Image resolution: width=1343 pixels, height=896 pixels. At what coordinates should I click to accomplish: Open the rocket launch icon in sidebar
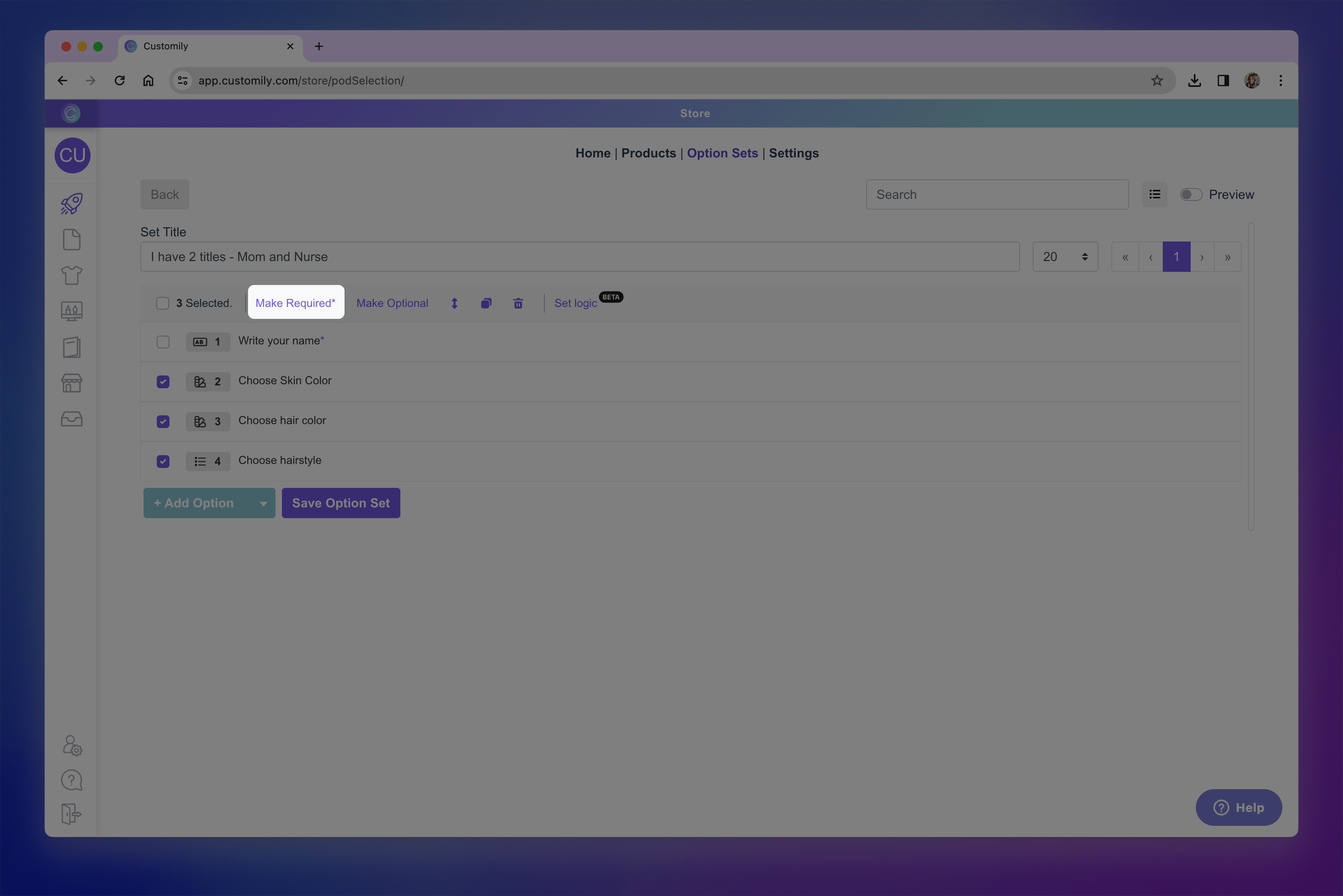tap(71, 203)
